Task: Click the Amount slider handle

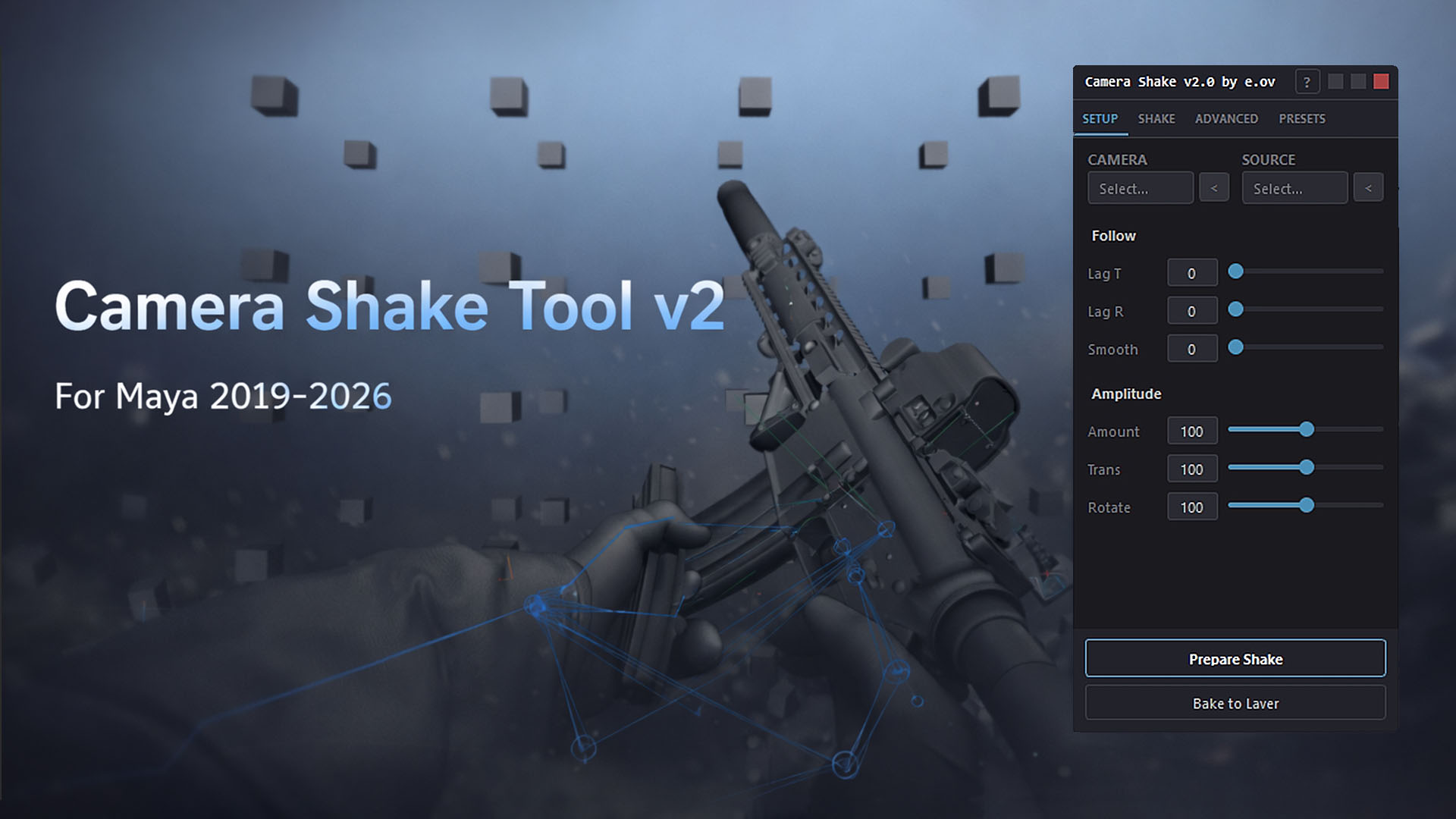Action: click(x=1306, y=429)
